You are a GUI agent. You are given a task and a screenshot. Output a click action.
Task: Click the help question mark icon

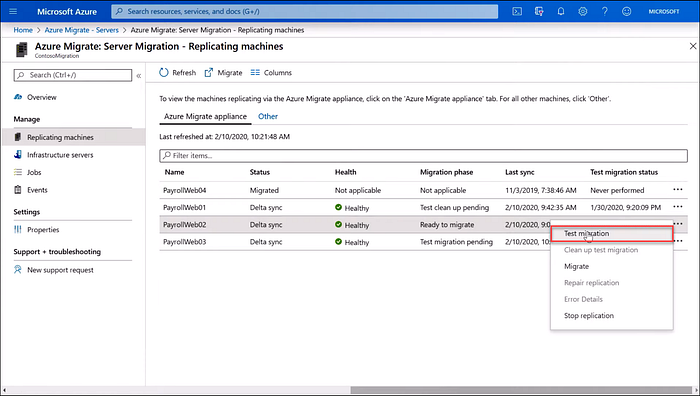tap(604, 12)
